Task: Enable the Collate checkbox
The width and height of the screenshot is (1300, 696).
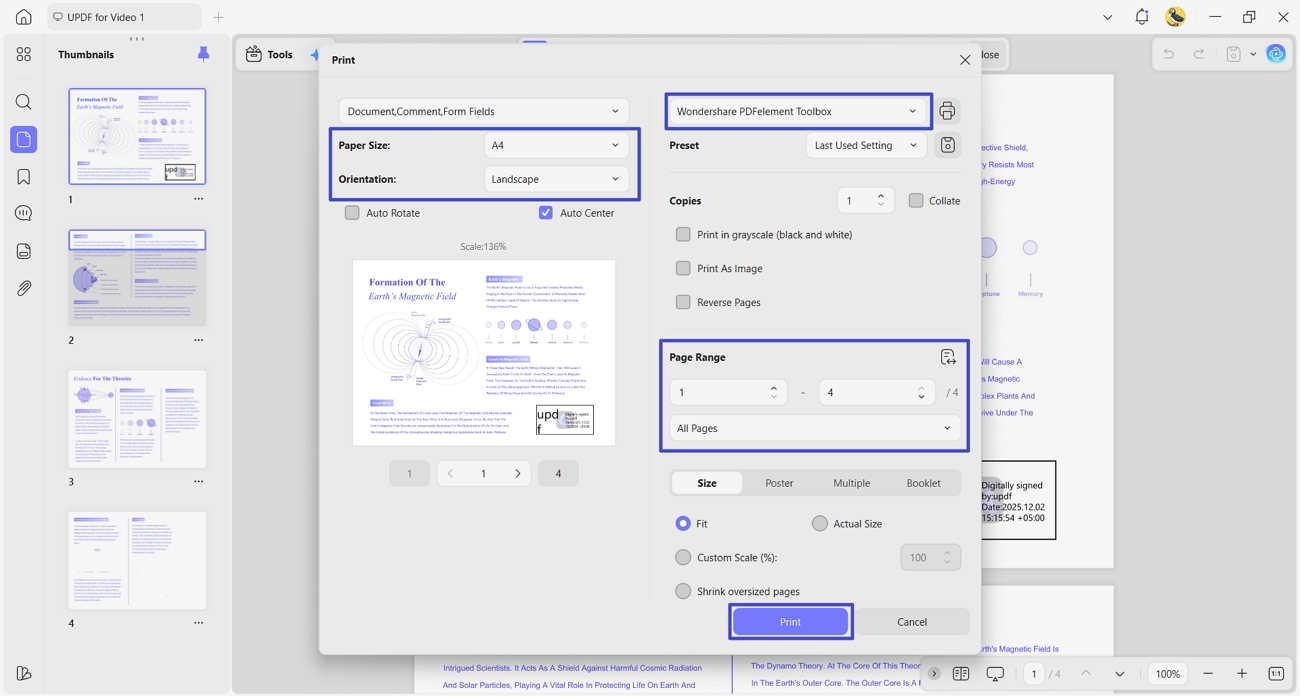Action: point(916,201)
